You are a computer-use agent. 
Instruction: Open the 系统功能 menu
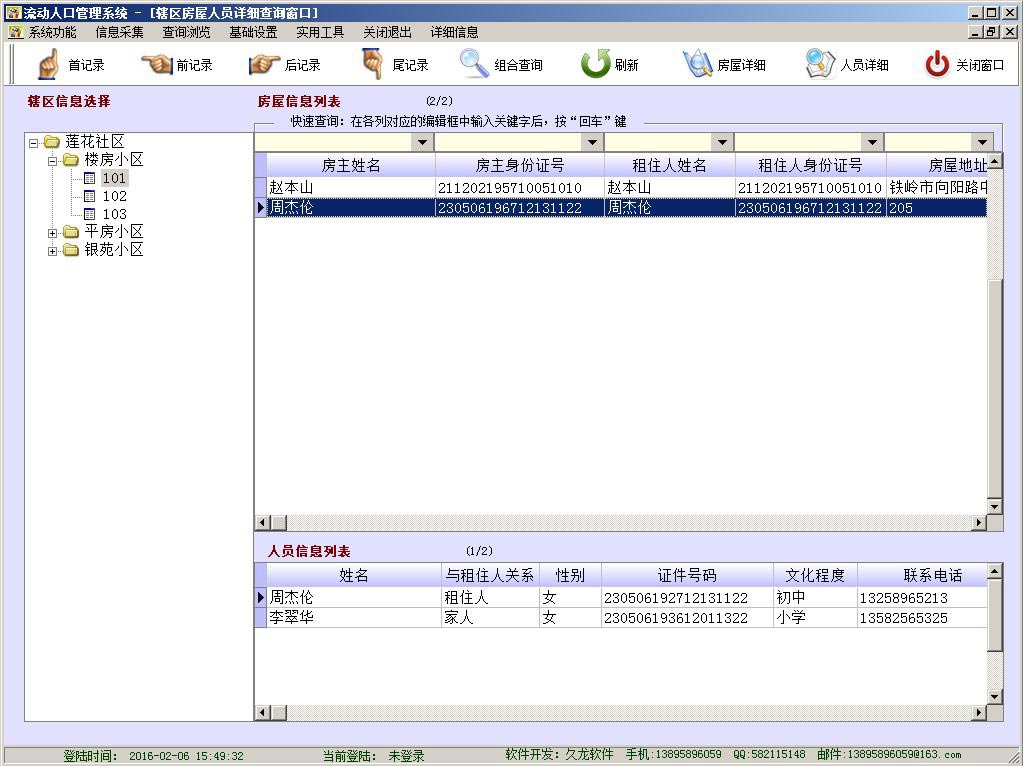point(52,32)
